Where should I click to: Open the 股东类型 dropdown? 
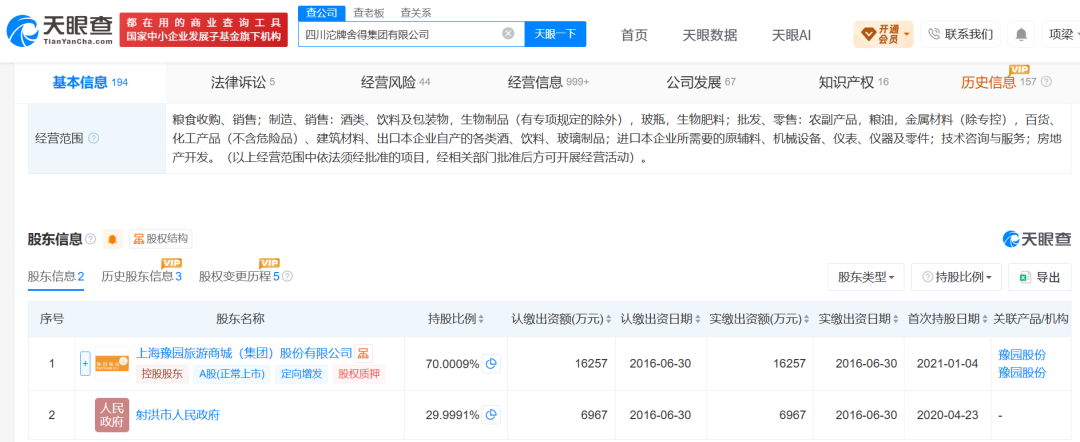tap(866, 277)
